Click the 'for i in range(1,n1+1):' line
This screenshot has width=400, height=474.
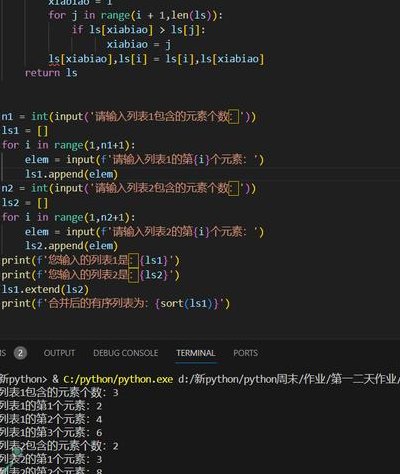[68, 145]
